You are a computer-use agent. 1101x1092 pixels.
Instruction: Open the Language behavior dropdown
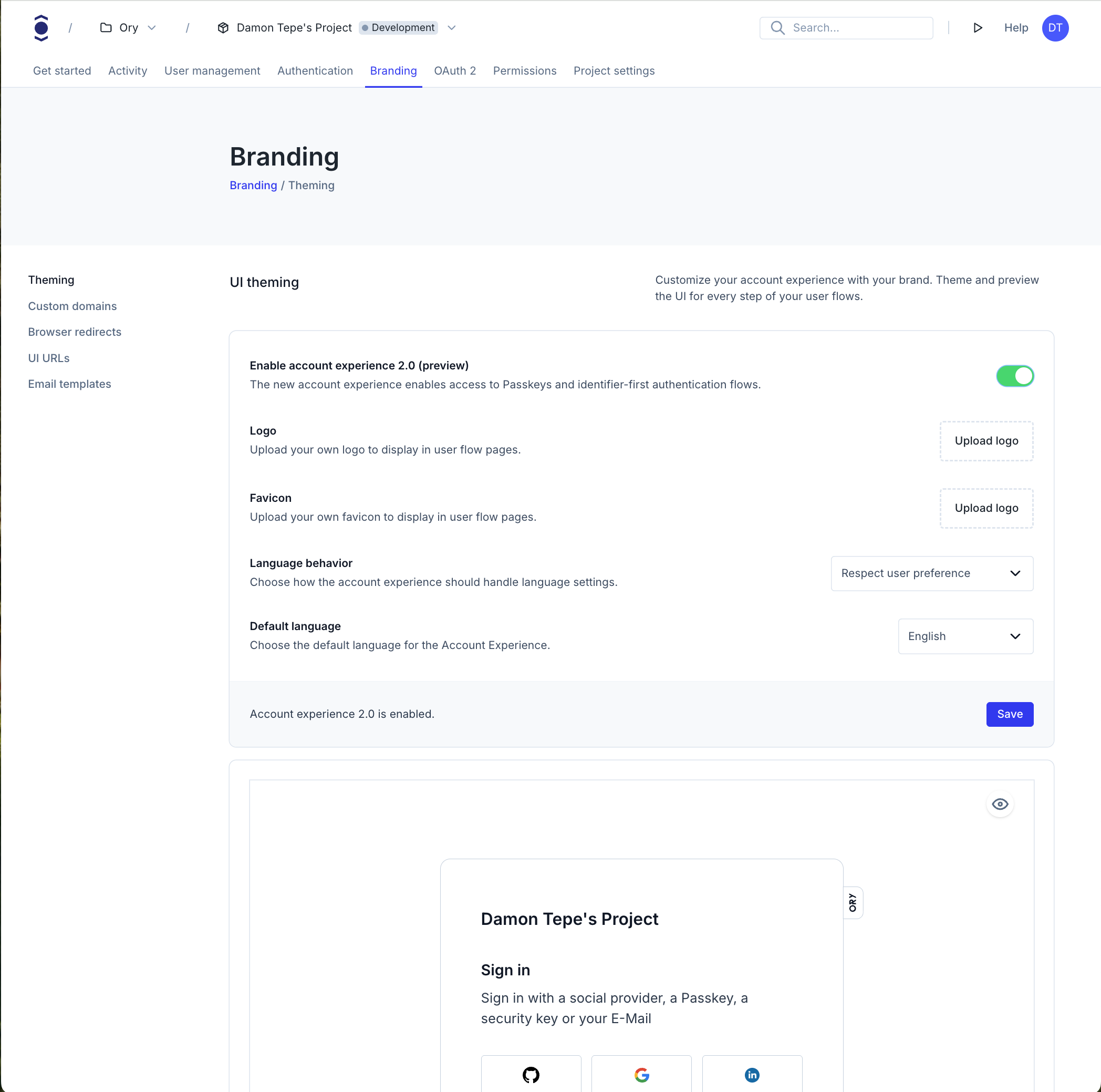931,573
